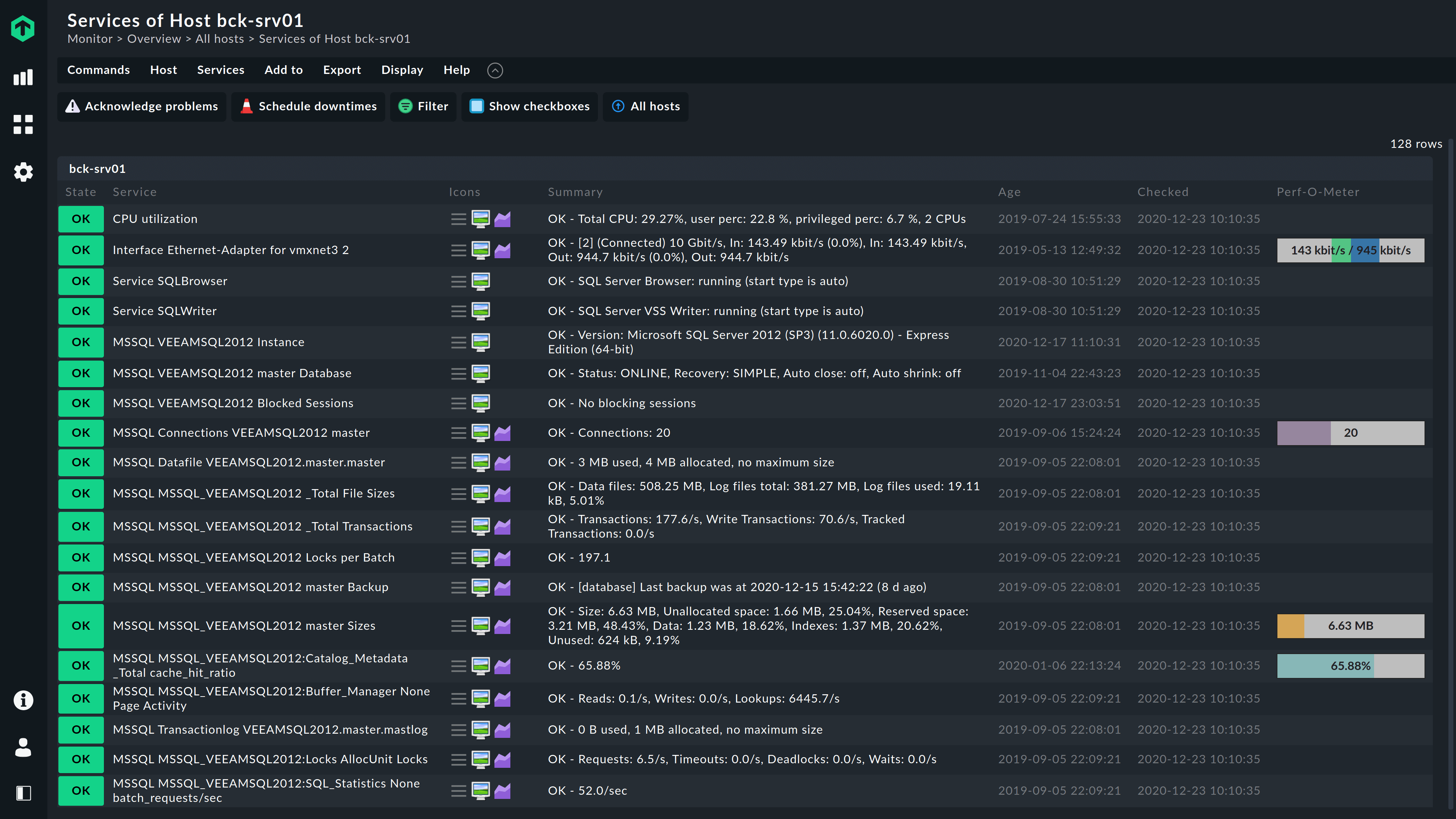Open graph icon for CPU utilization
Screen dimensions: 1456x819
502,219
